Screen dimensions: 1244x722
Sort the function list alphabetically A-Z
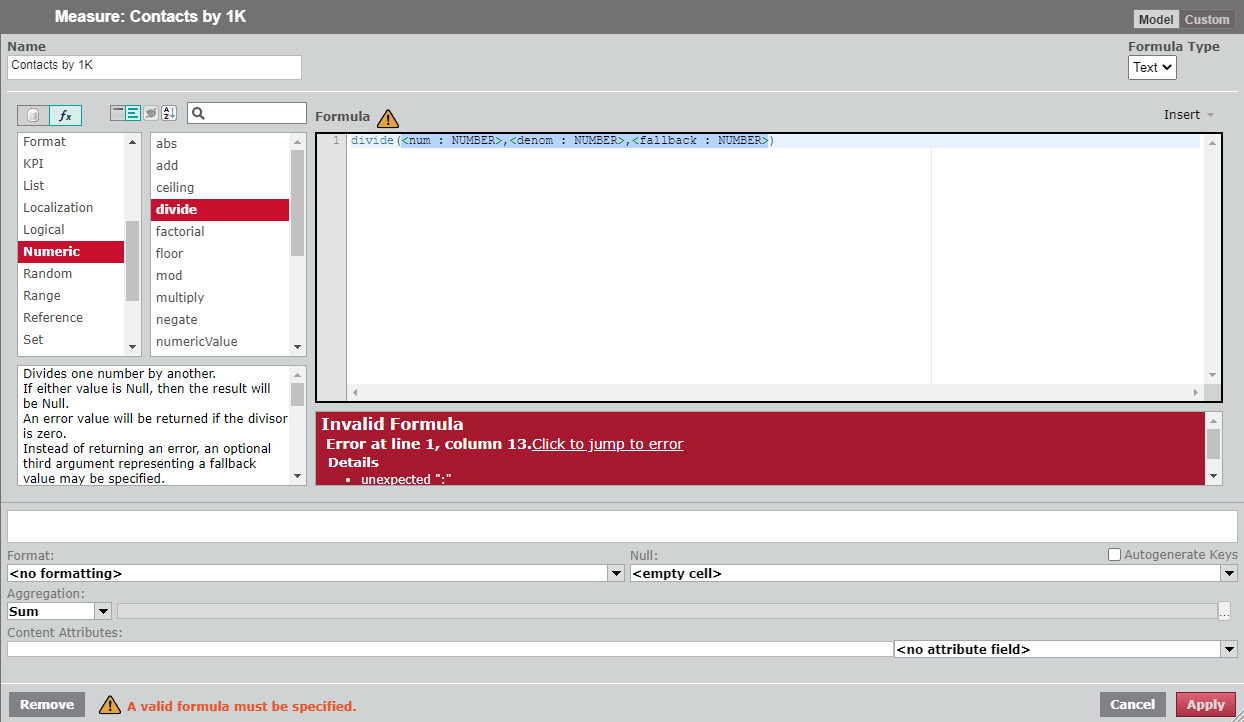[x=168, y=113]
